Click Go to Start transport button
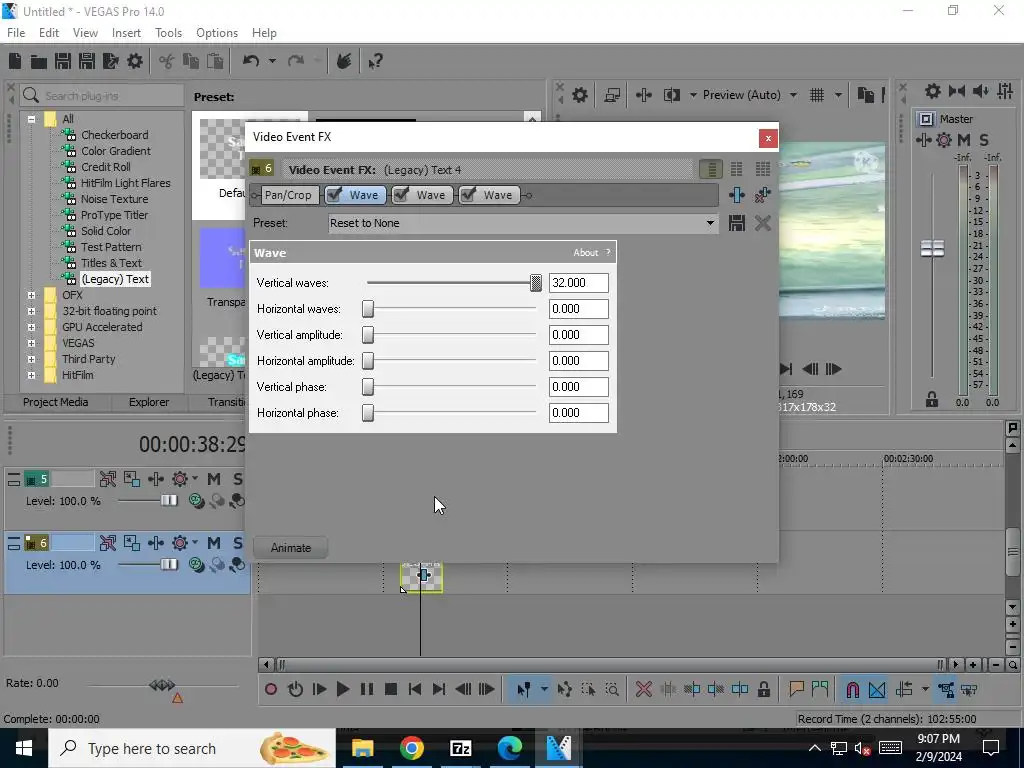This screenshot has height=768, width=1024. point(415,689)
